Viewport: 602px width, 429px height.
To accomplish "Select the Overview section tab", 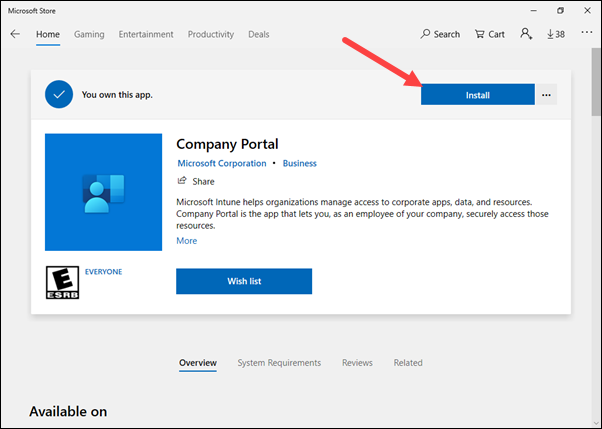I will (x=198, y=363).
